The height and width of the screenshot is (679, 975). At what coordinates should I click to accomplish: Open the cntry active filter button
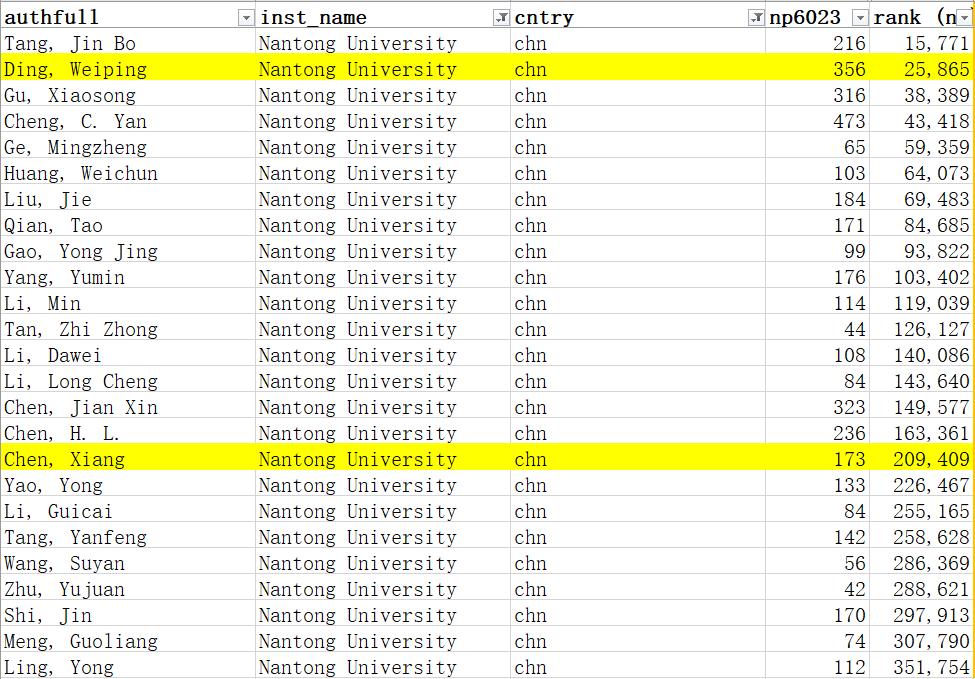(756, 18)
